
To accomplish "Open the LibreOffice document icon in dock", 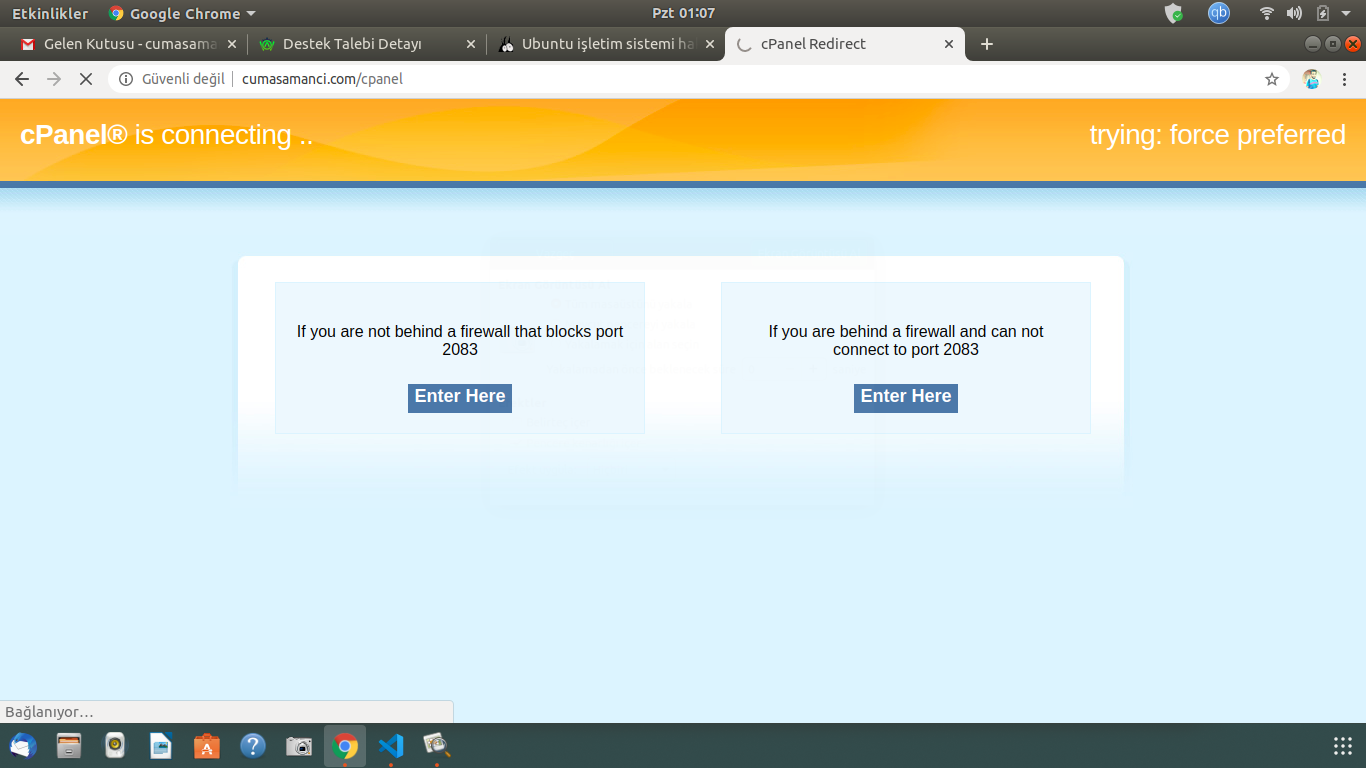I will tap(161, 746).
